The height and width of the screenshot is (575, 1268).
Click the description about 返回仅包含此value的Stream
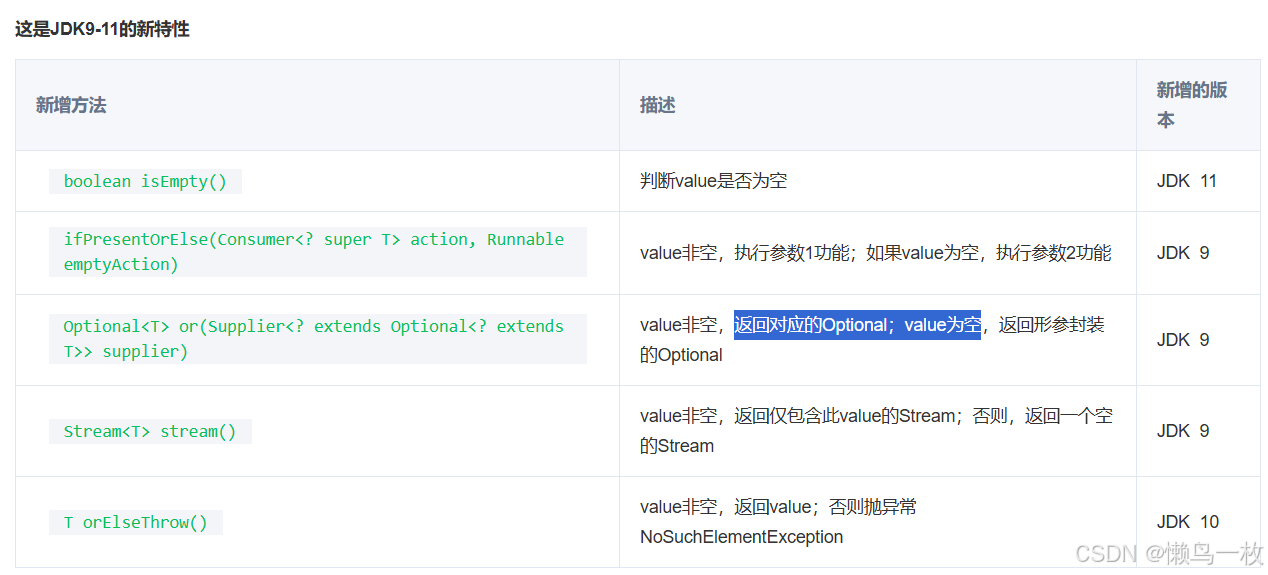click(876, 431)
